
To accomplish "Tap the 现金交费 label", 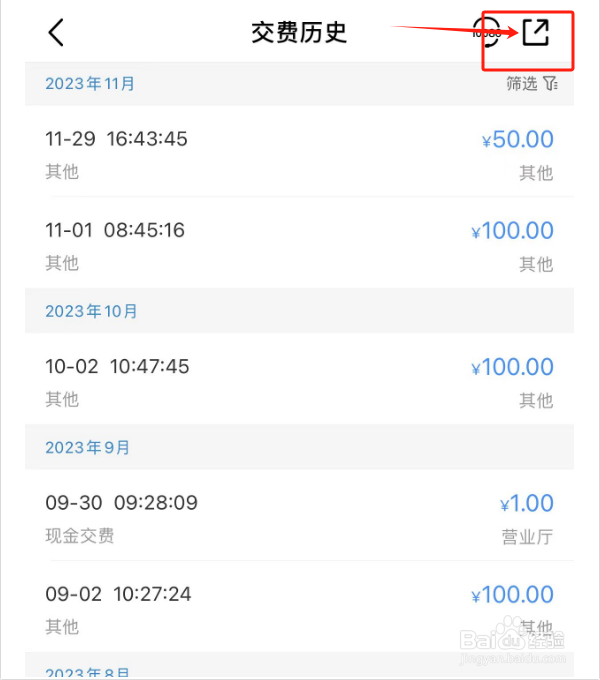I will point(80,536).
